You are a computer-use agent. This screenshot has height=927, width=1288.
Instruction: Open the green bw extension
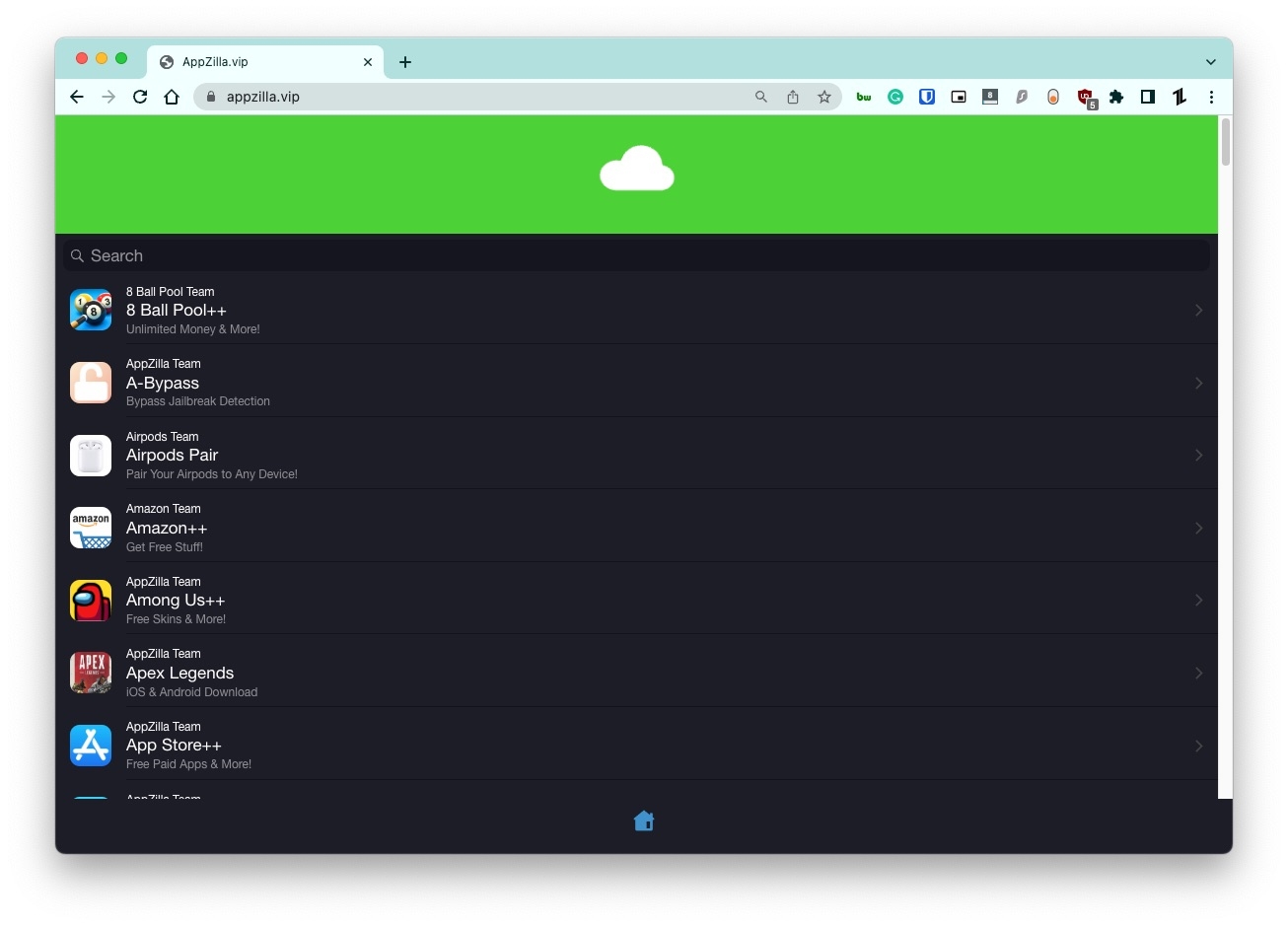pos(864,97)
